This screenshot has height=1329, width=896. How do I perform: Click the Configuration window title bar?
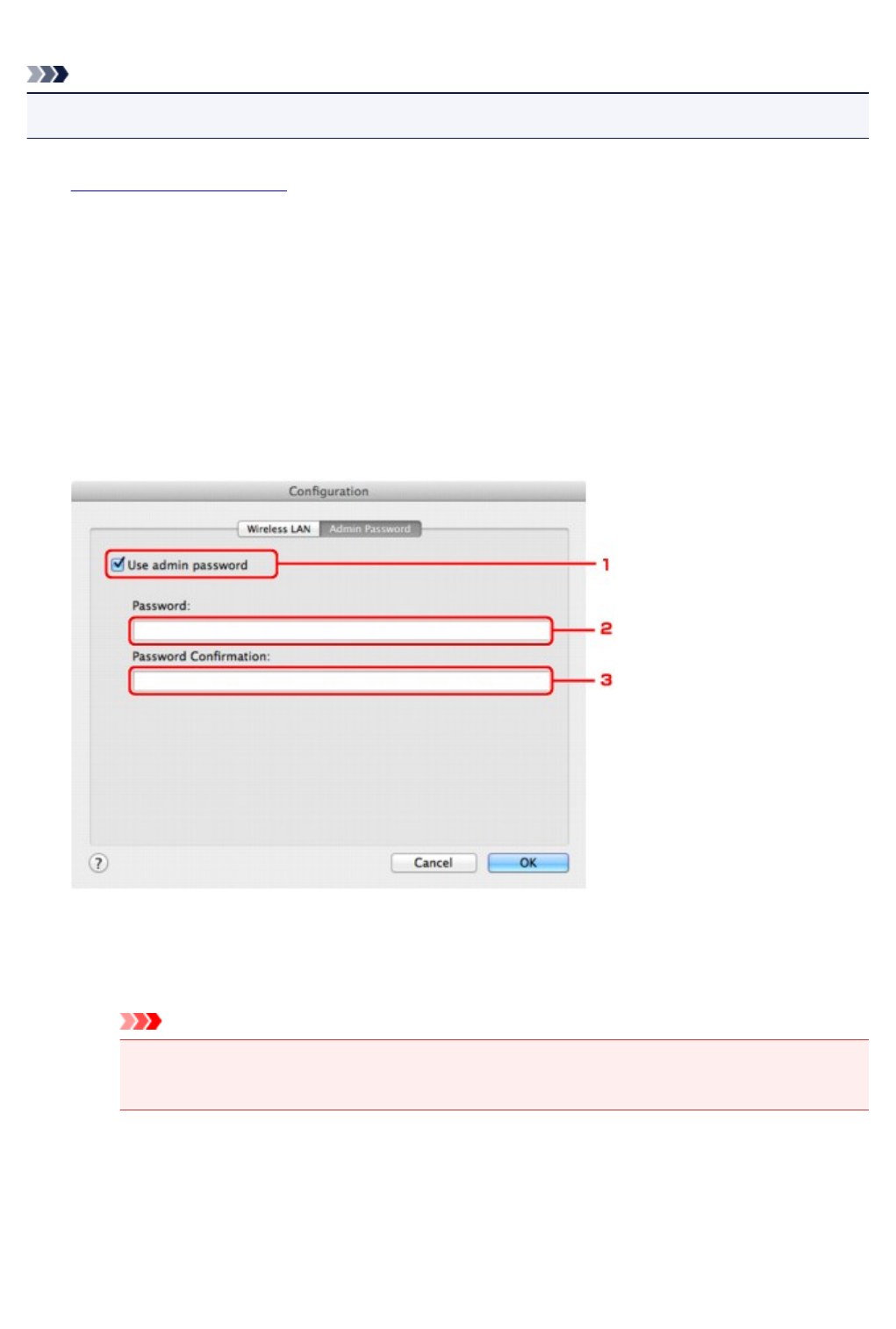tap(328, 491)
